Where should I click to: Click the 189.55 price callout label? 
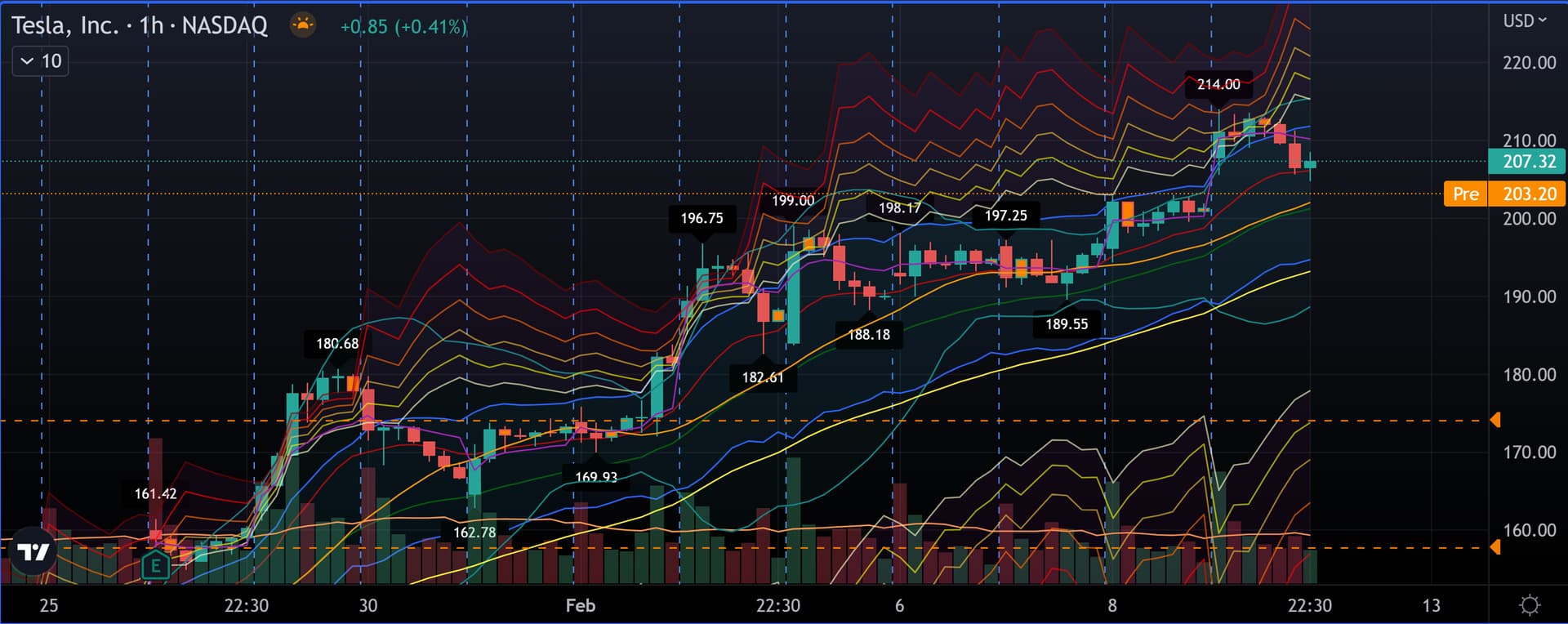pos(1067,324)
